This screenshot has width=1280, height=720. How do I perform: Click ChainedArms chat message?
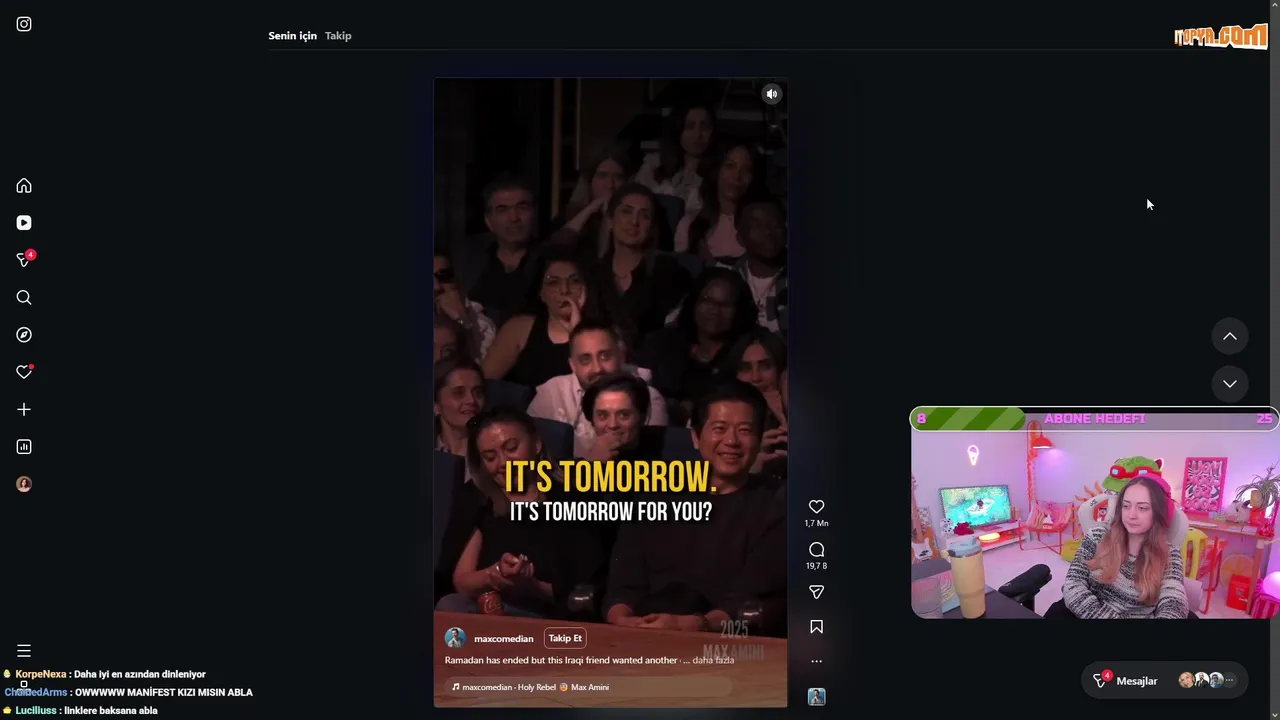click(128, 692)
